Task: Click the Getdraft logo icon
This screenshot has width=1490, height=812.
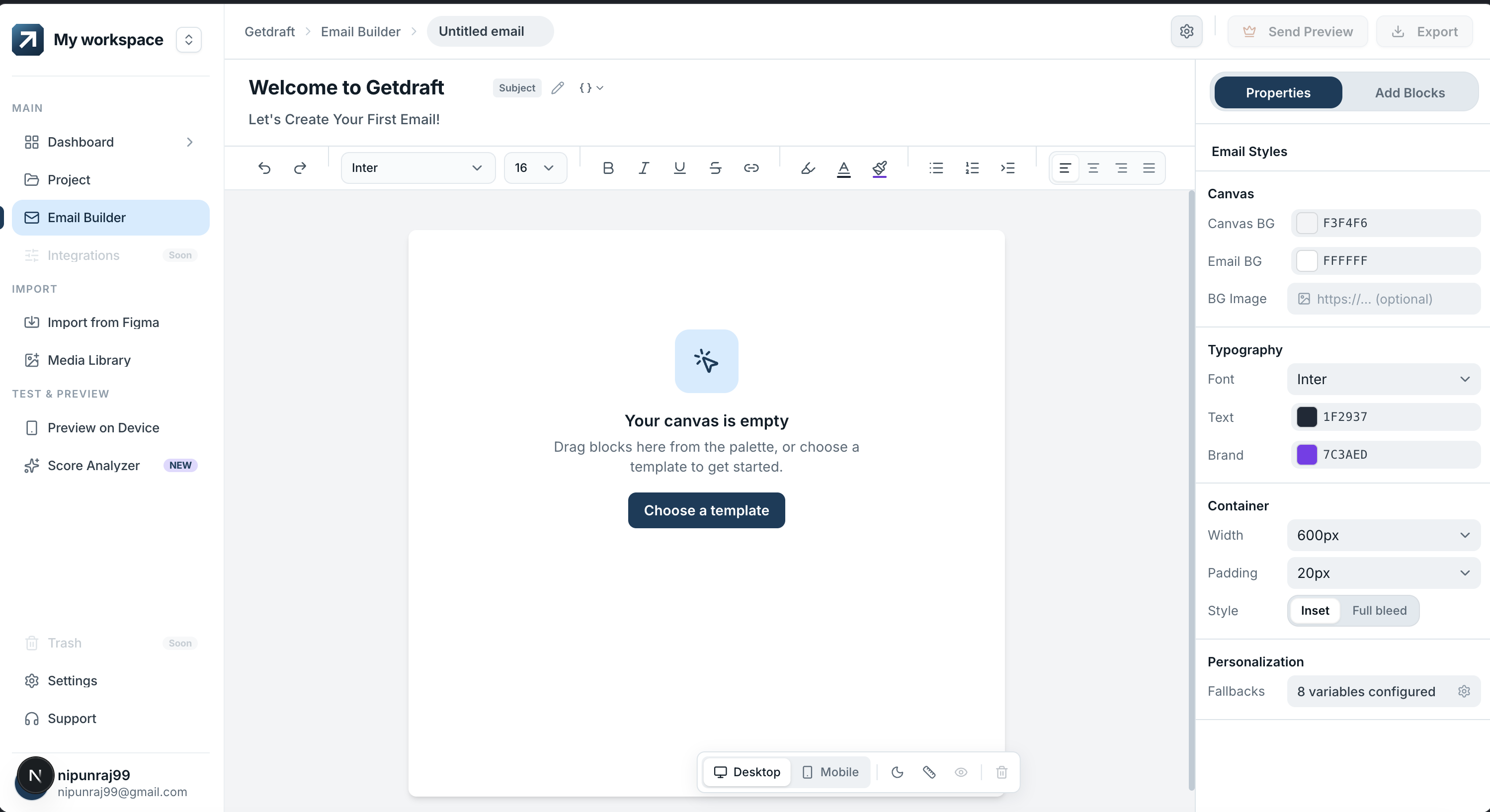Action: [x=28, y=39]
